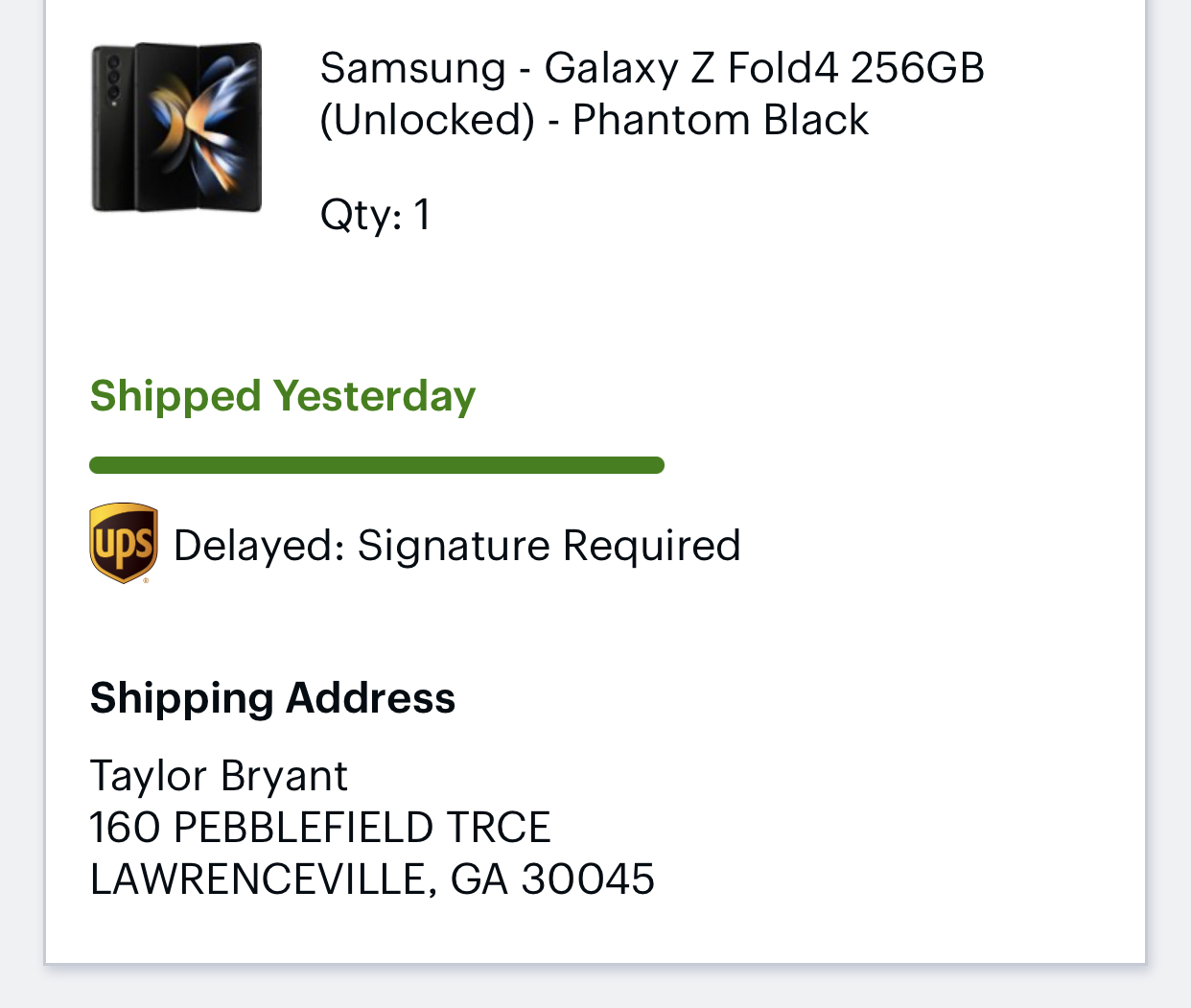Click the green shipping progress bar
Screen dimensions: 1191x1008
tap(376, 464)
